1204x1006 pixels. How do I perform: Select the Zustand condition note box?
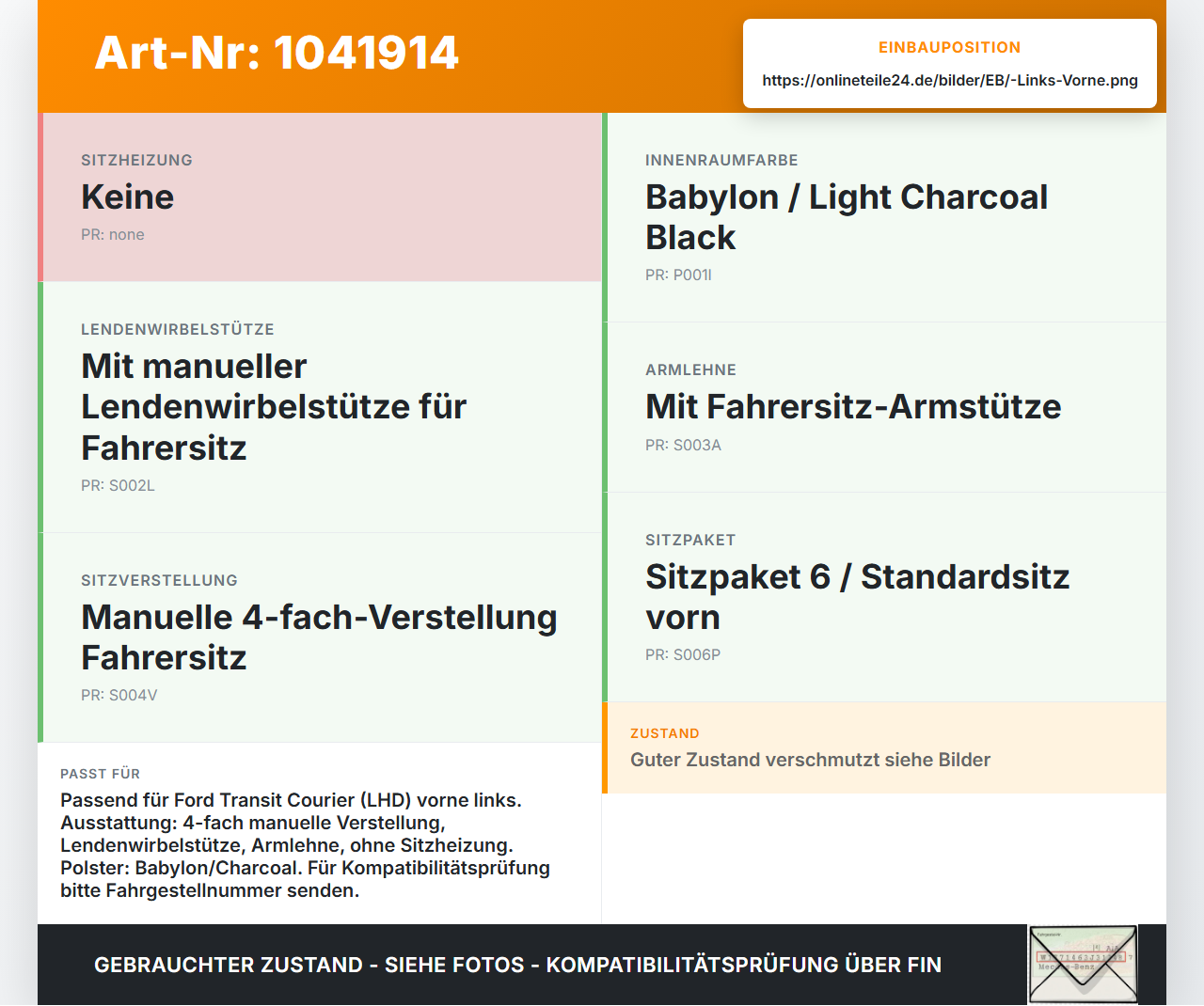click(x=884, y=747)
